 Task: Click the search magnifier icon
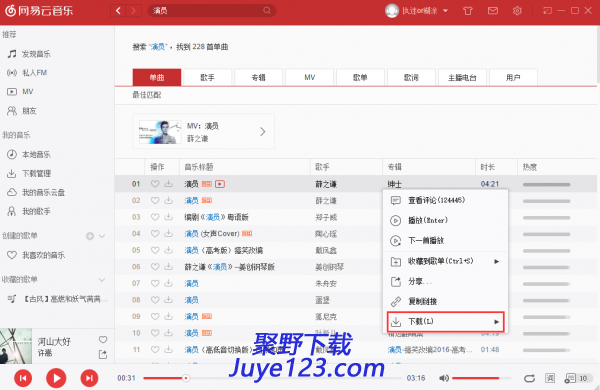[267, 11]
